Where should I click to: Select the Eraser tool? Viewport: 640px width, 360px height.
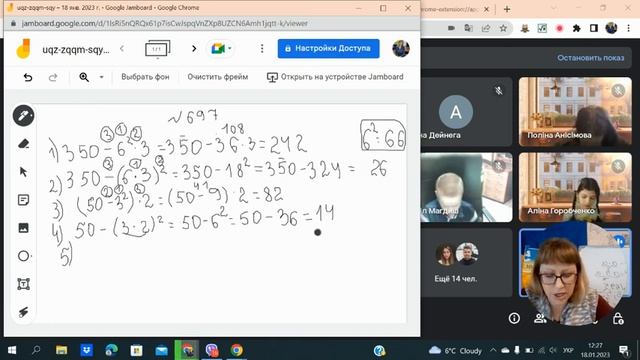tap(23, 144)
